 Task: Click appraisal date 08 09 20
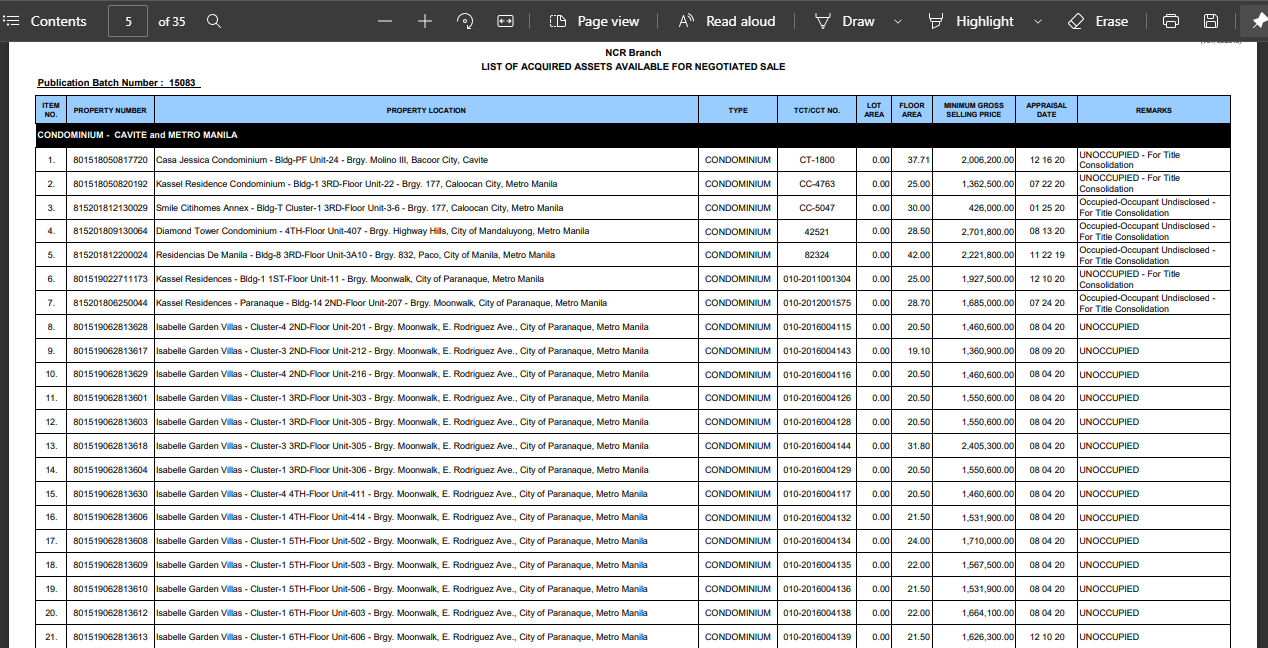1046,351
